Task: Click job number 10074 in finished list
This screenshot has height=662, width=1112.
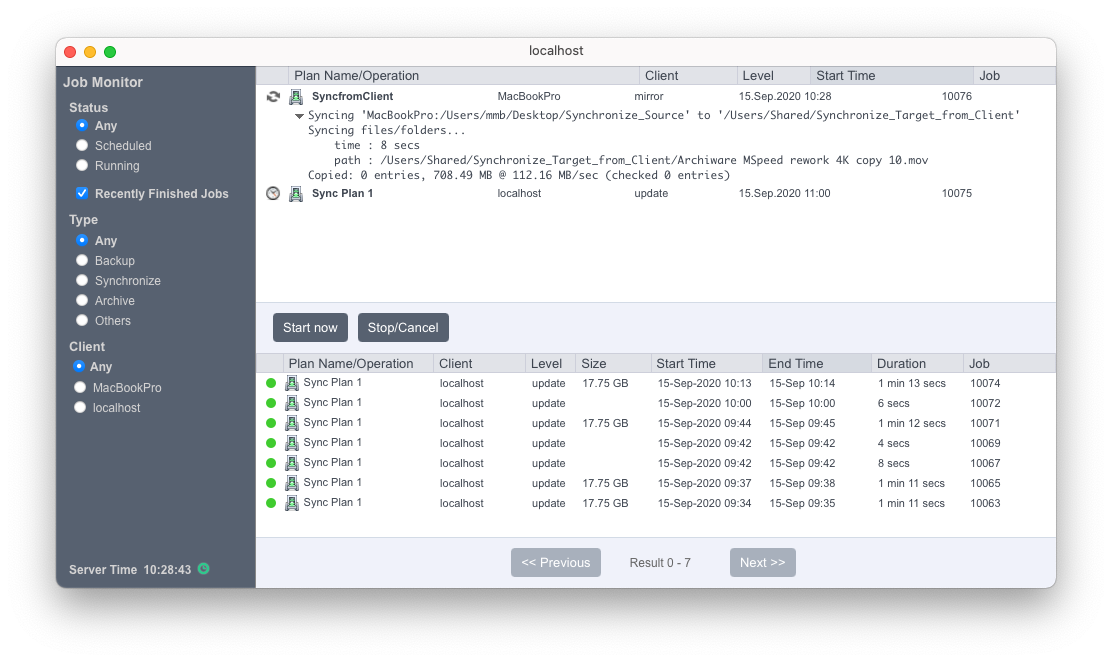Action: point(985,383)
